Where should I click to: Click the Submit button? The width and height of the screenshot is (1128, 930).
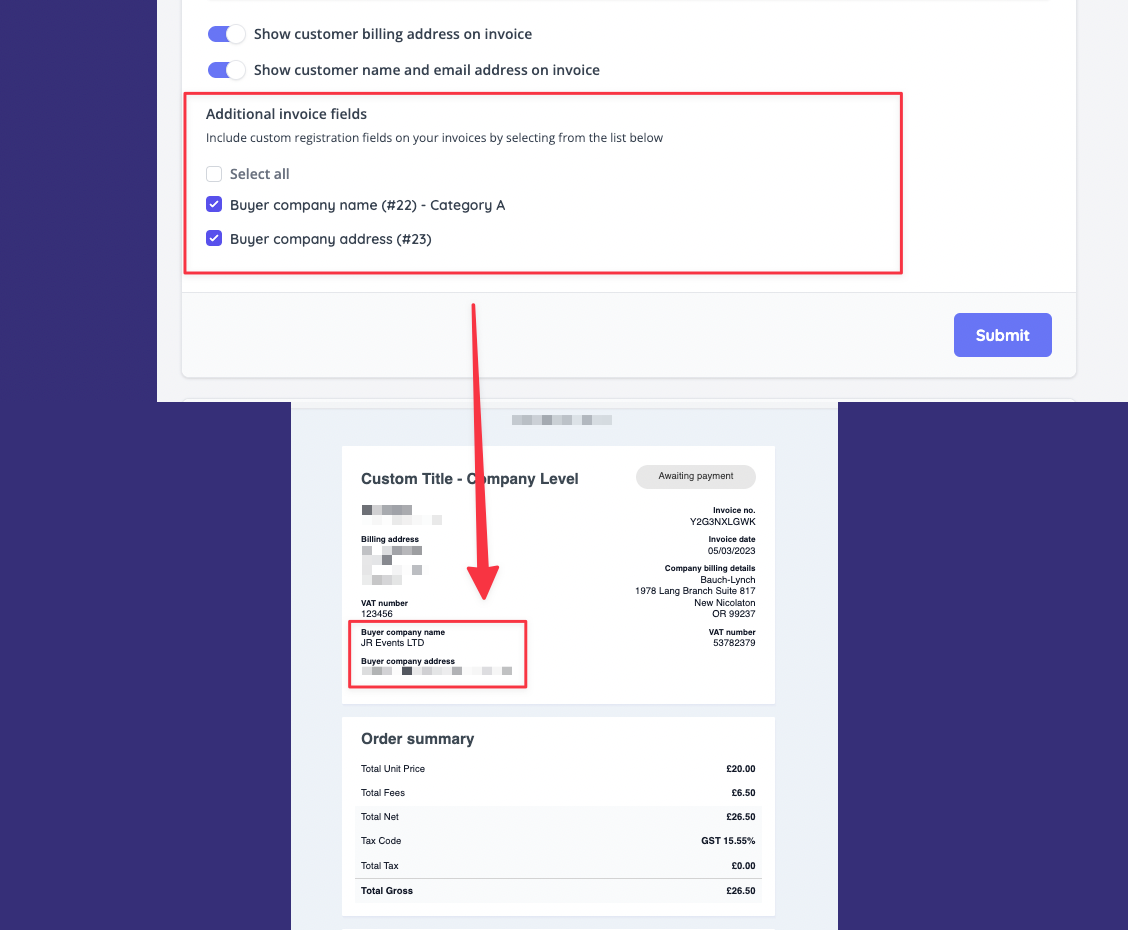tap(1002, 335)
